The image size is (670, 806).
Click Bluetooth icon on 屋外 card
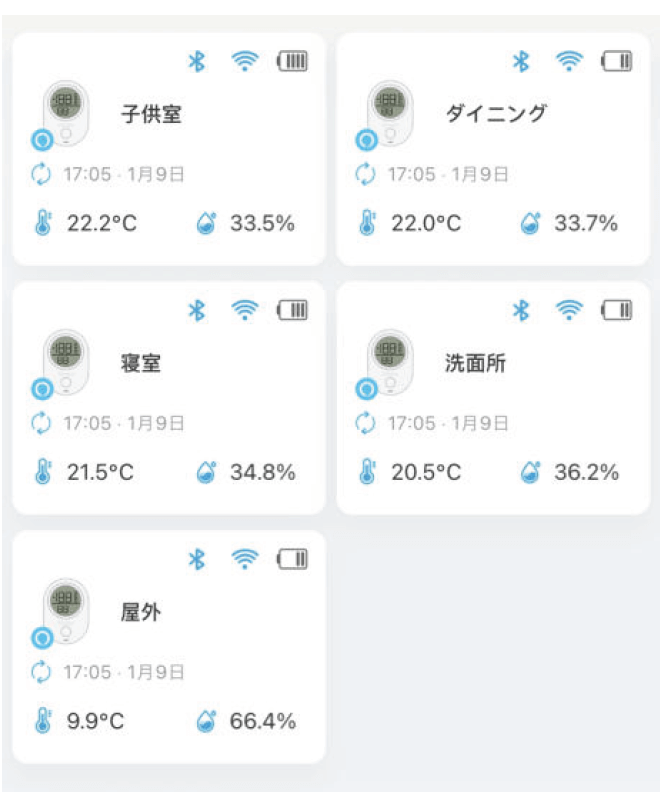pos(197,559)
